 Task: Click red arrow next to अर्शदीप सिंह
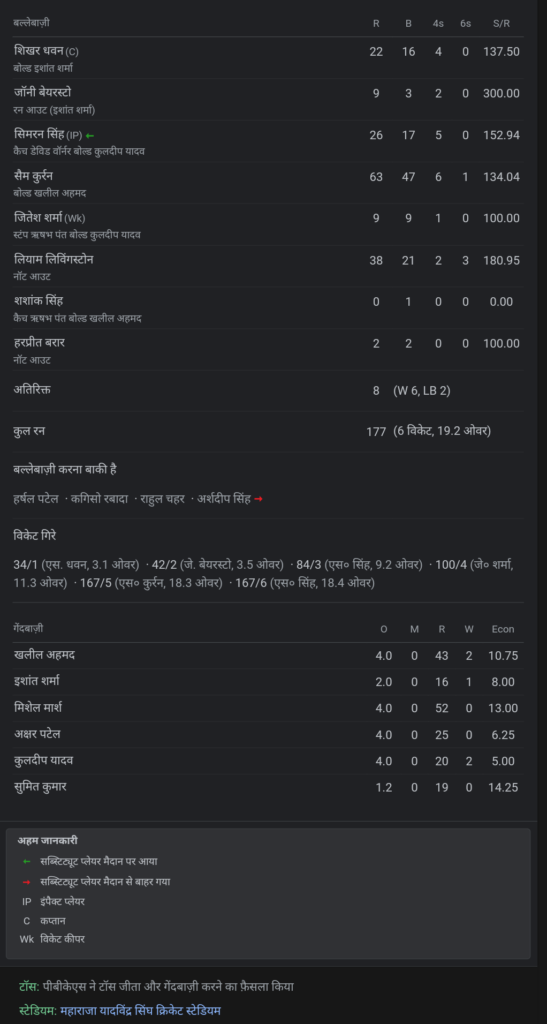[x=258, y=499]
